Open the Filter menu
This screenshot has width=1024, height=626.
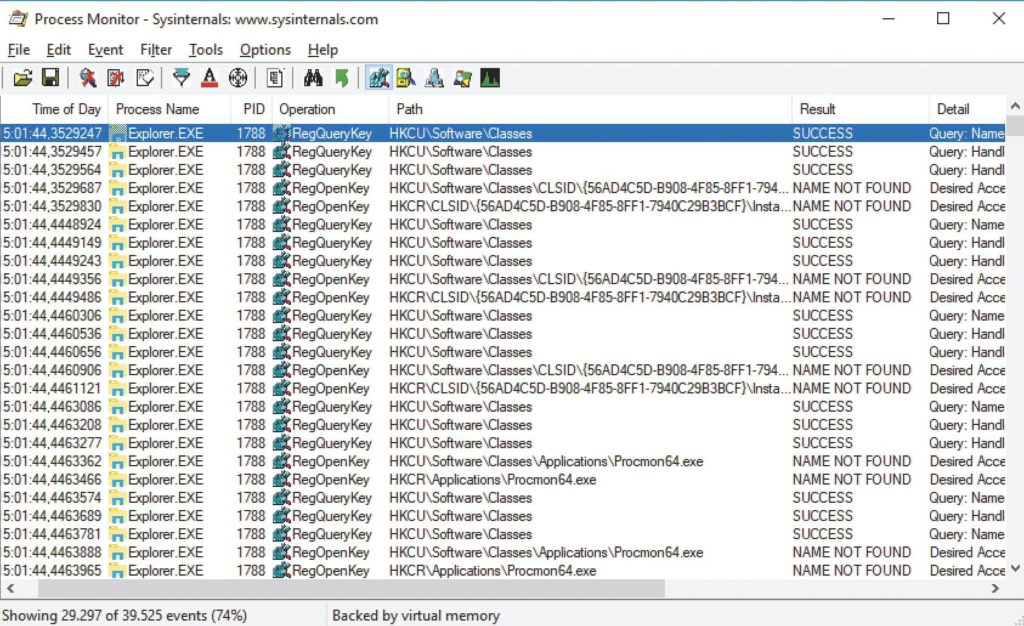pyautogui.click(x=155, y=49)
